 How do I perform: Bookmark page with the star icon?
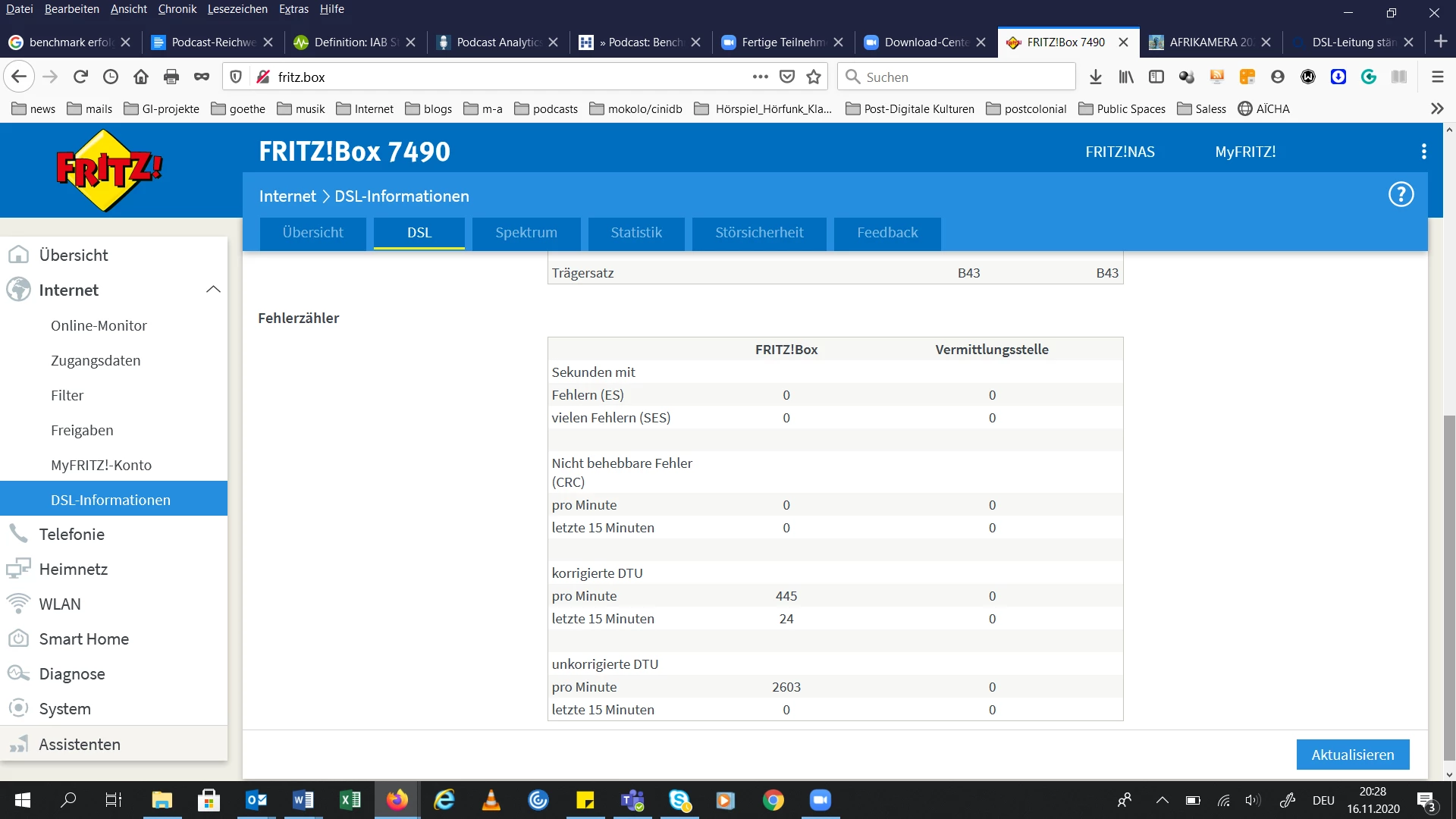(x=814, y=77)
